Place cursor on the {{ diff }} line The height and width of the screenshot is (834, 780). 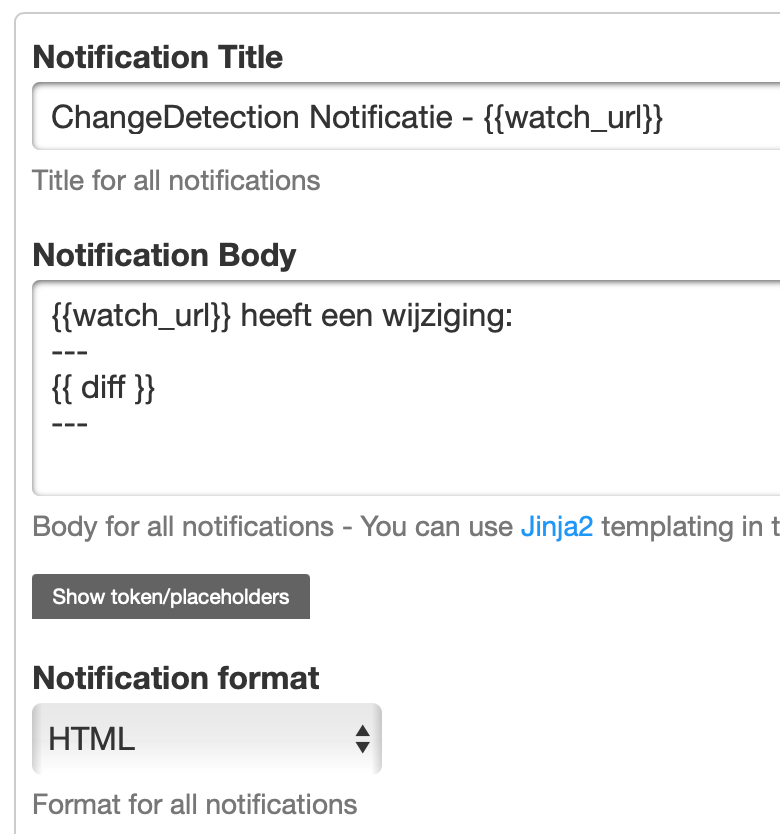103,388
